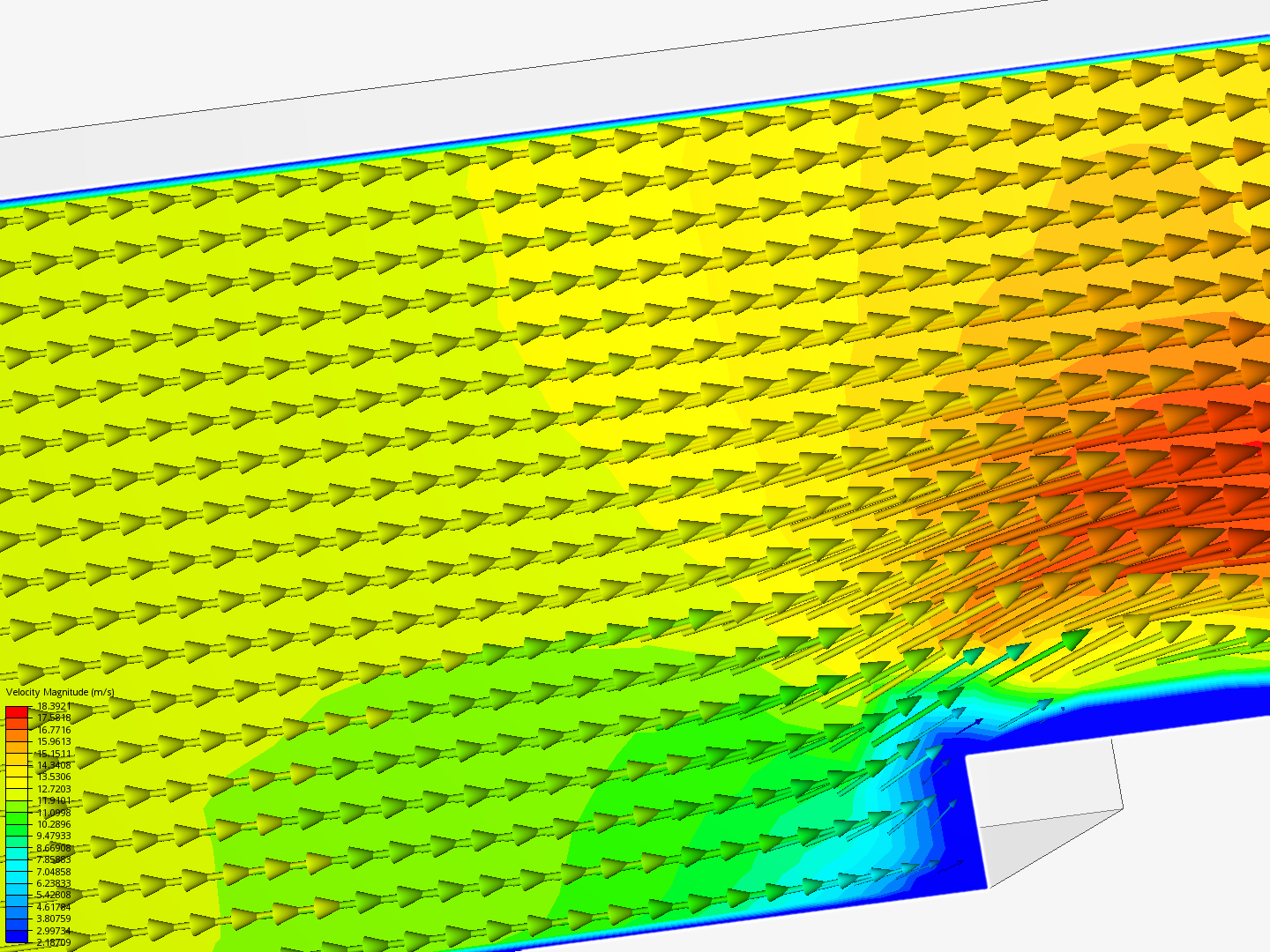Select the white step obstacle in the flow

[x=1044, y=814]
